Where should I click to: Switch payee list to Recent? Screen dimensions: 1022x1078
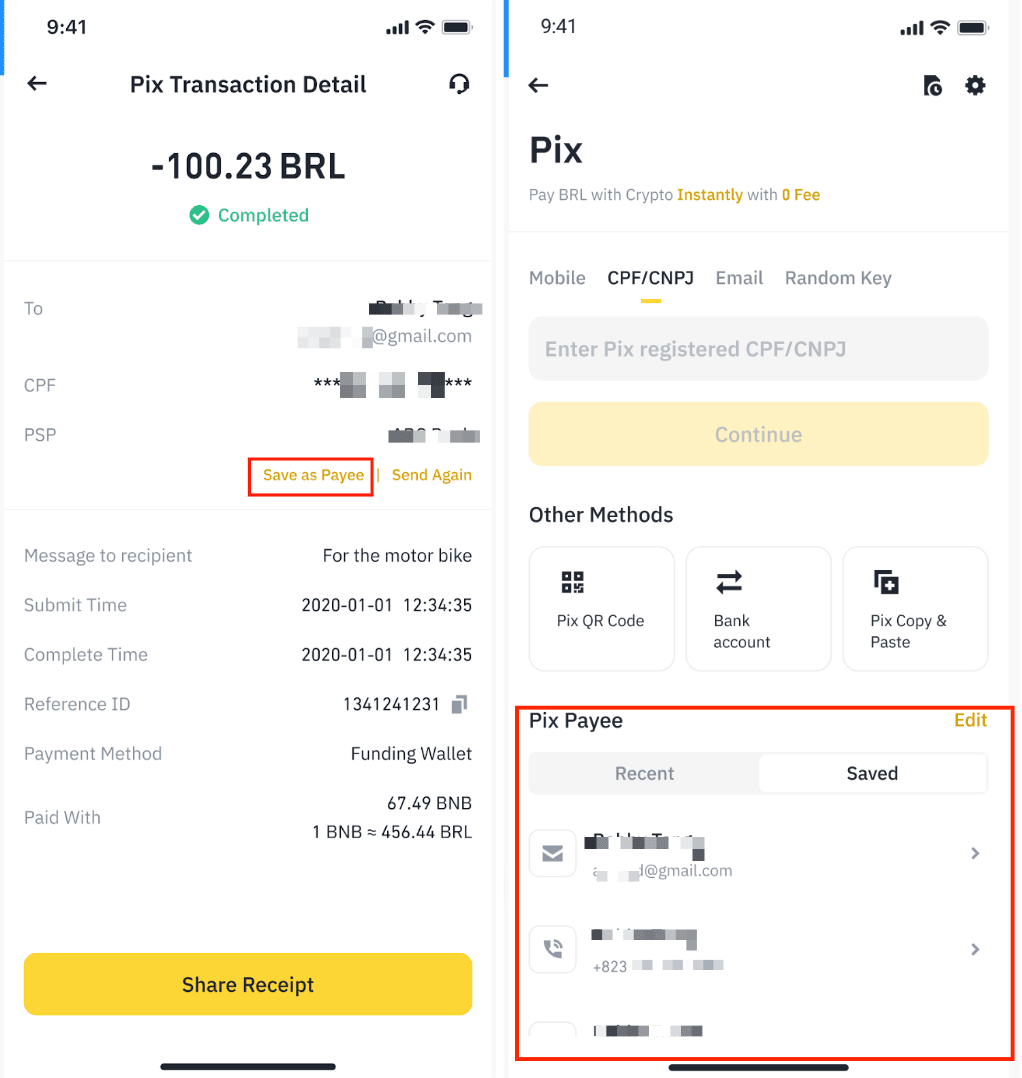click(644, 773)
